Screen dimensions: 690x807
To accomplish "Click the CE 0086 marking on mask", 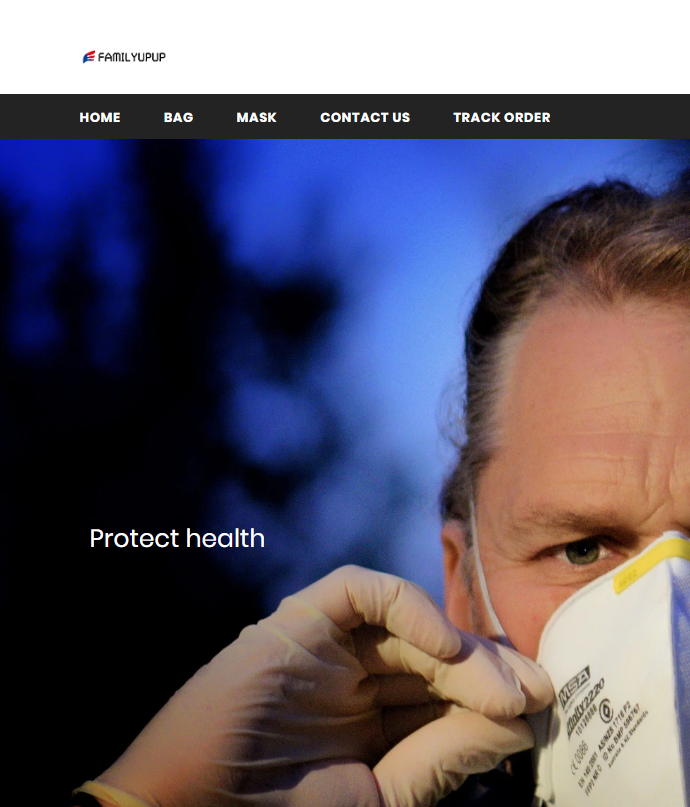I will (579, 756).
